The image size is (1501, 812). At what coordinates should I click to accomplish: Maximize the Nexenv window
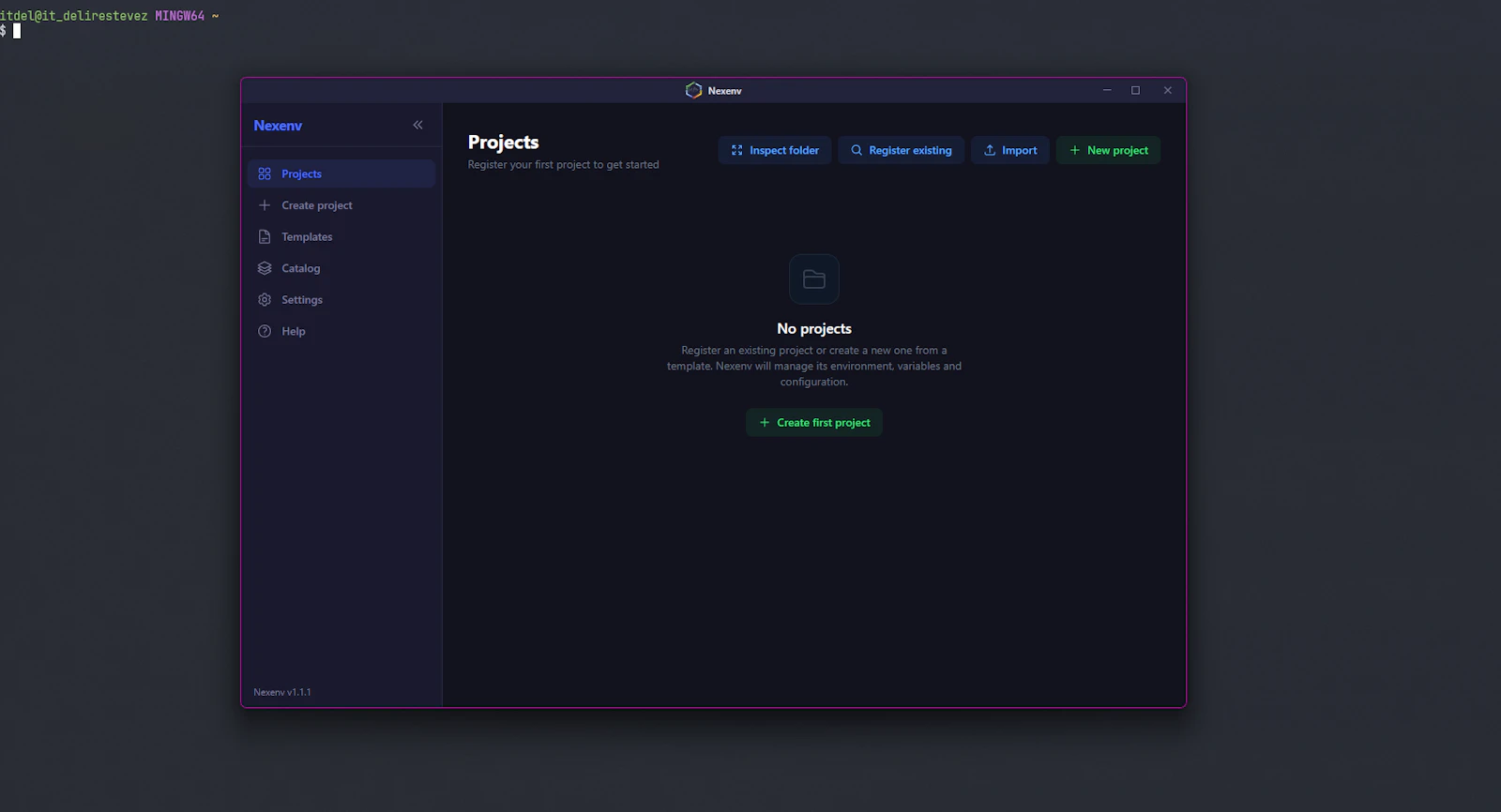[x=1135, y=90]
